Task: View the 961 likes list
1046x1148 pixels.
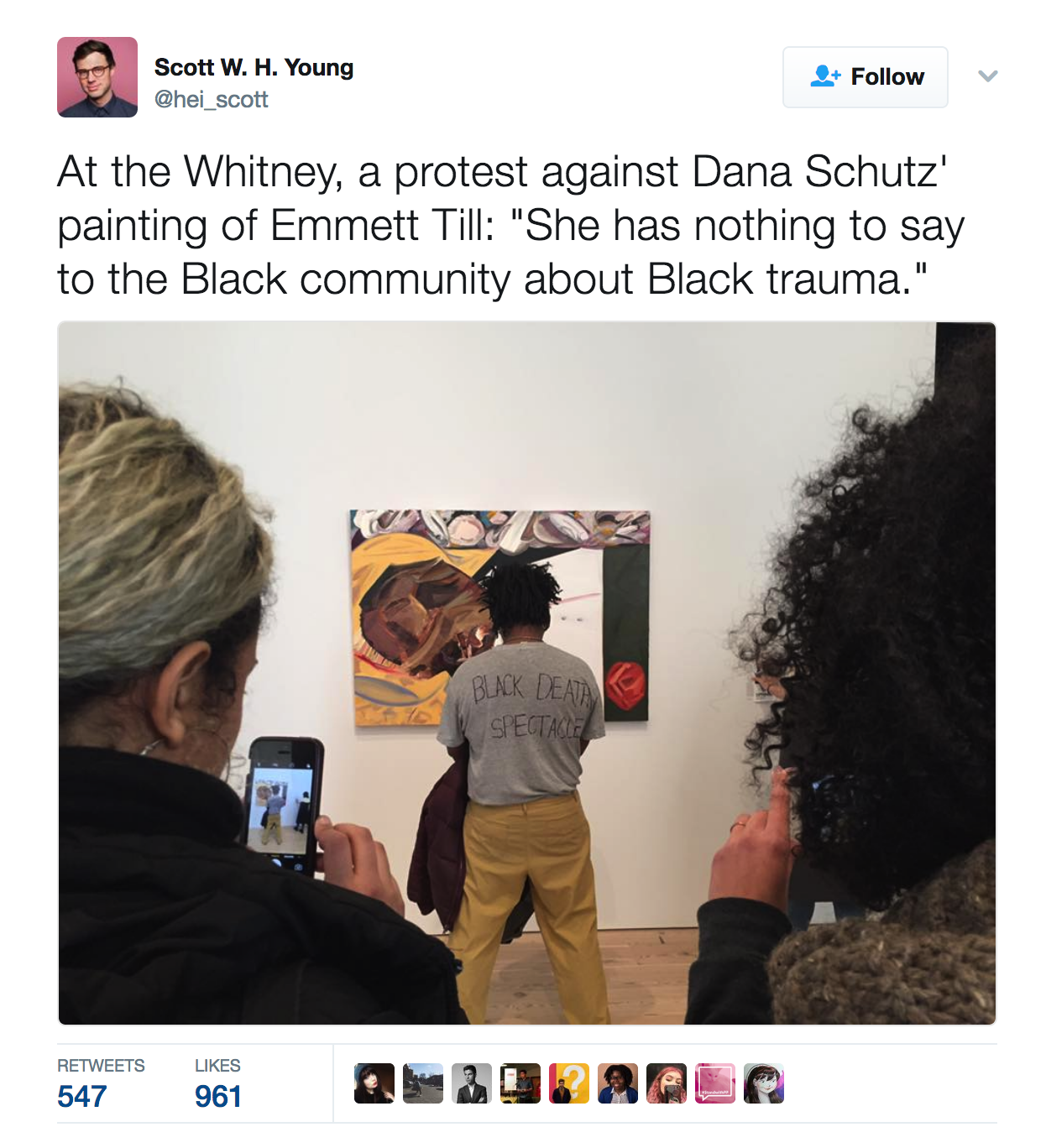Action: (x=218, y=1096)
